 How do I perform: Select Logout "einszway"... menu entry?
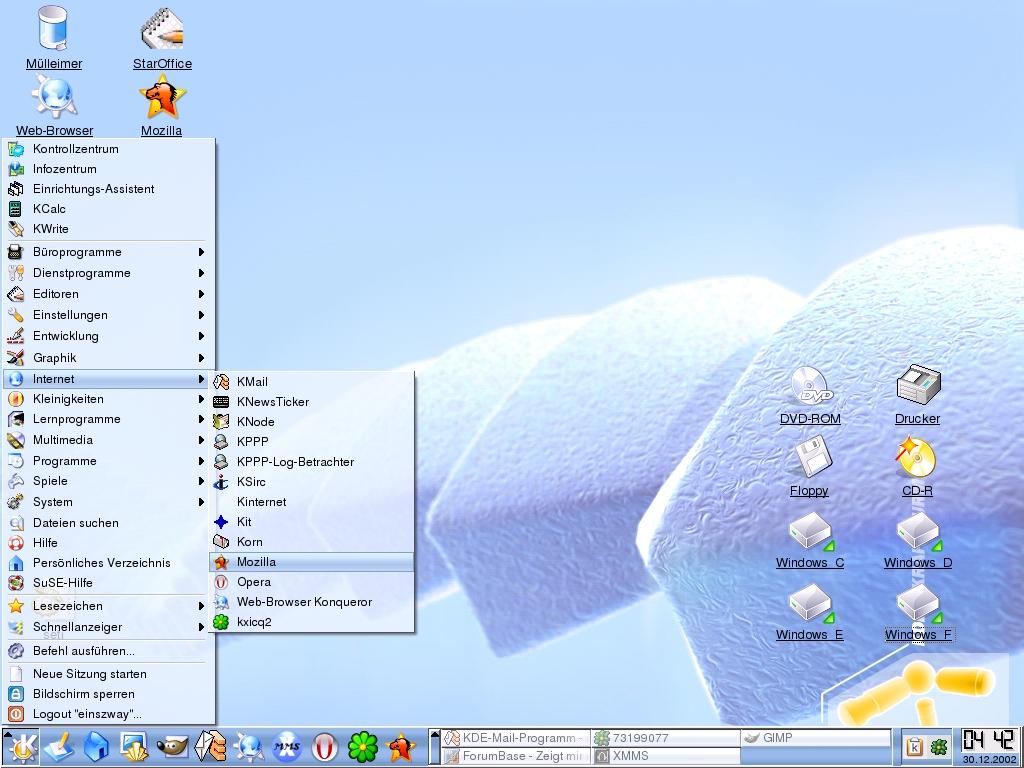(108, 714)
